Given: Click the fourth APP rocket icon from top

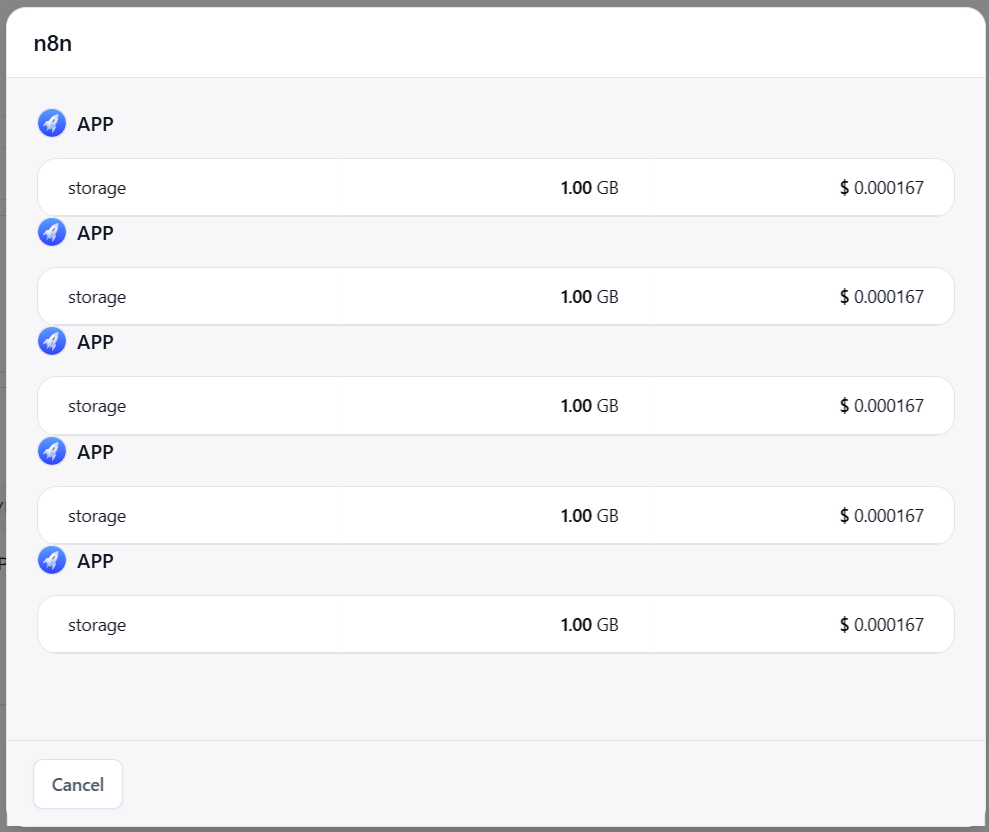Looking at the screenshot, I should click(x=52, y=451).
